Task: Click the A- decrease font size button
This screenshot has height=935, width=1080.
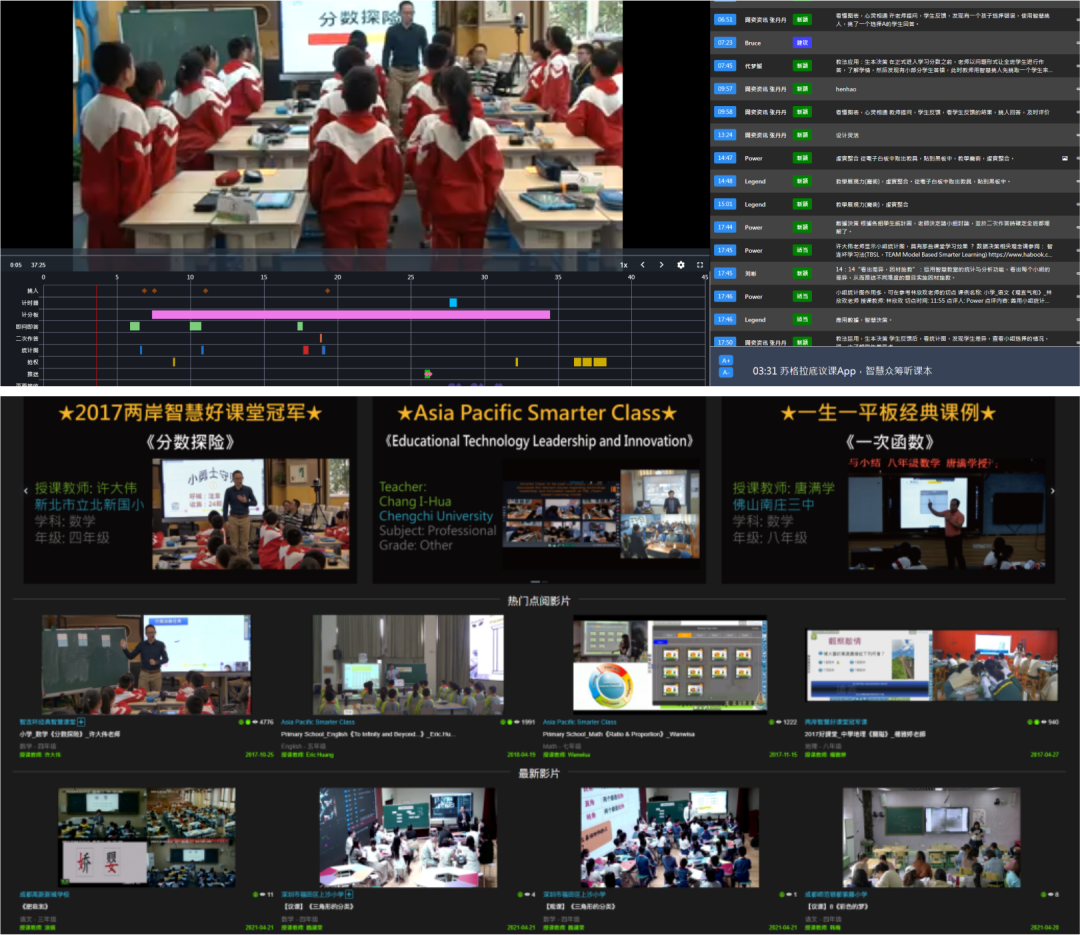Action: 726,373
